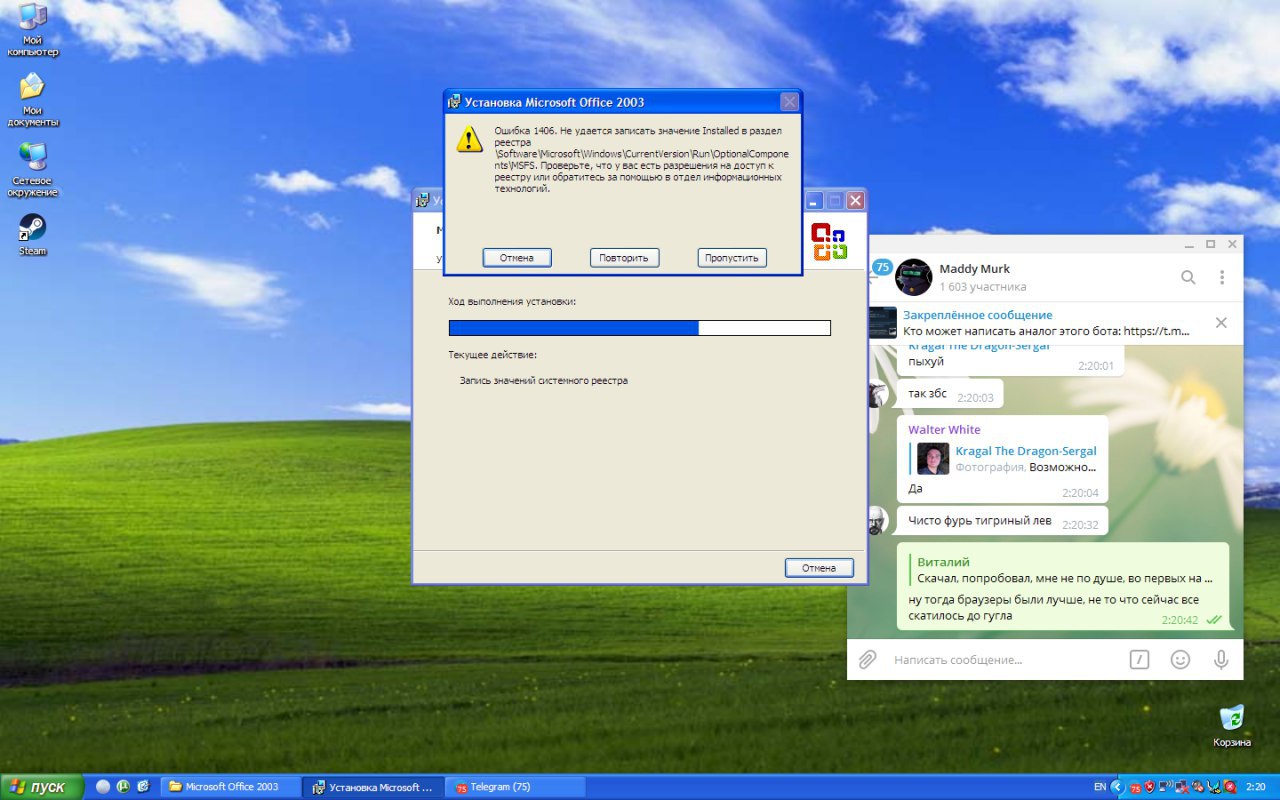Click the third quick launch icon next to uTorrent
The image size is (1280, 800).
143,787
